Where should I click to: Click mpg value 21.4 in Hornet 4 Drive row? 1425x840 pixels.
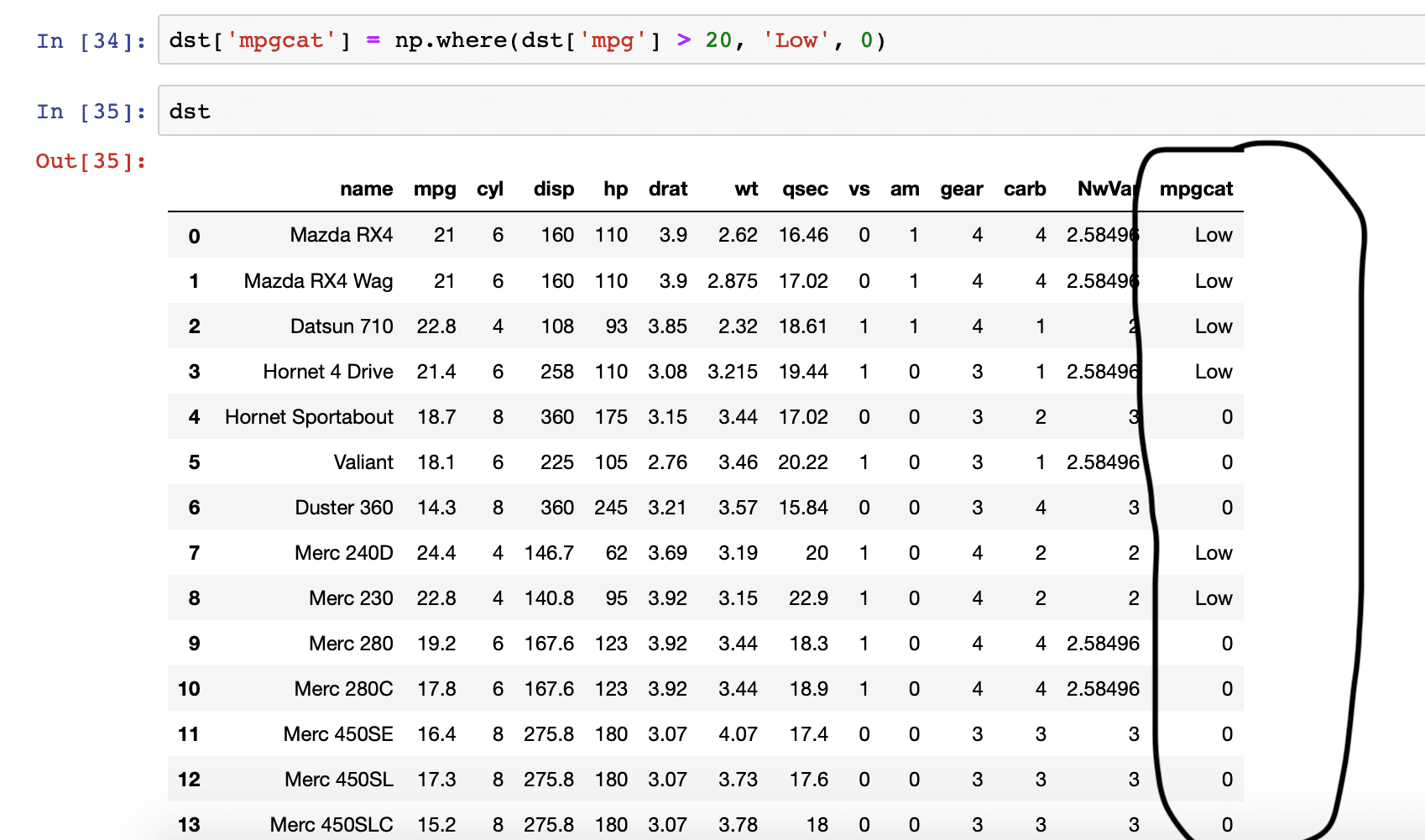point(436,372)
